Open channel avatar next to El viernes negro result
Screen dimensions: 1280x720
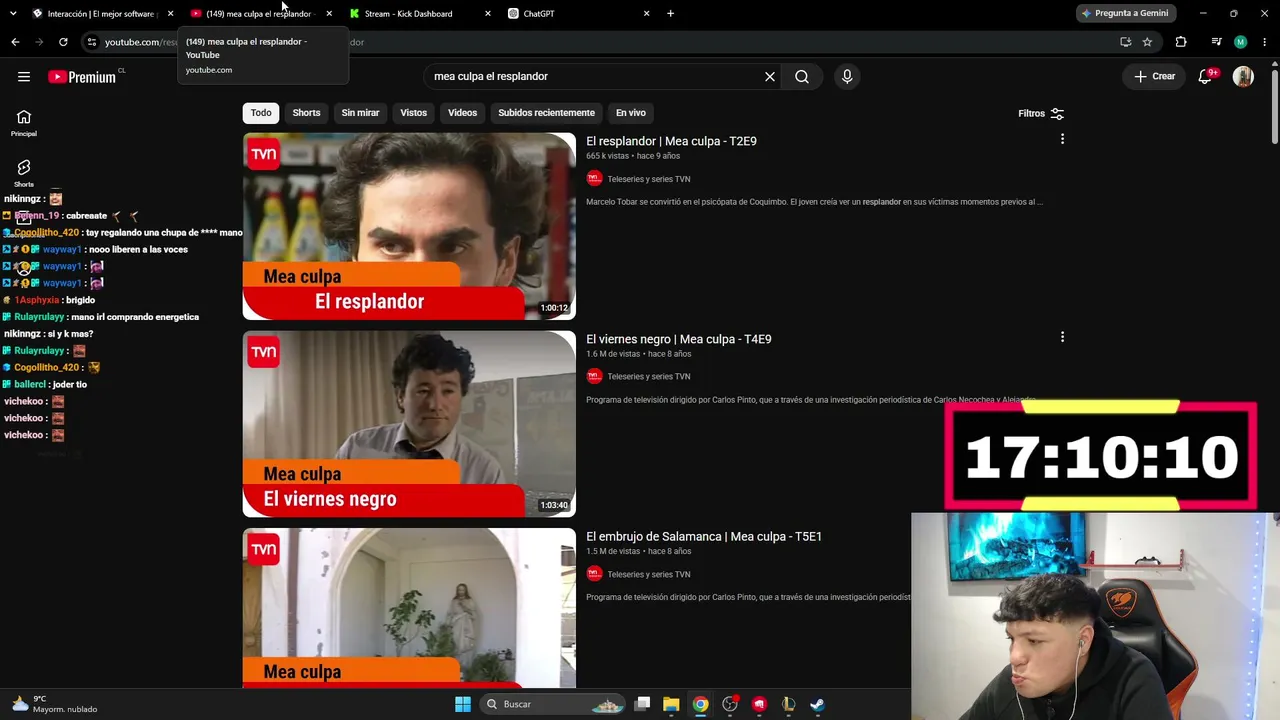[594, 376]
